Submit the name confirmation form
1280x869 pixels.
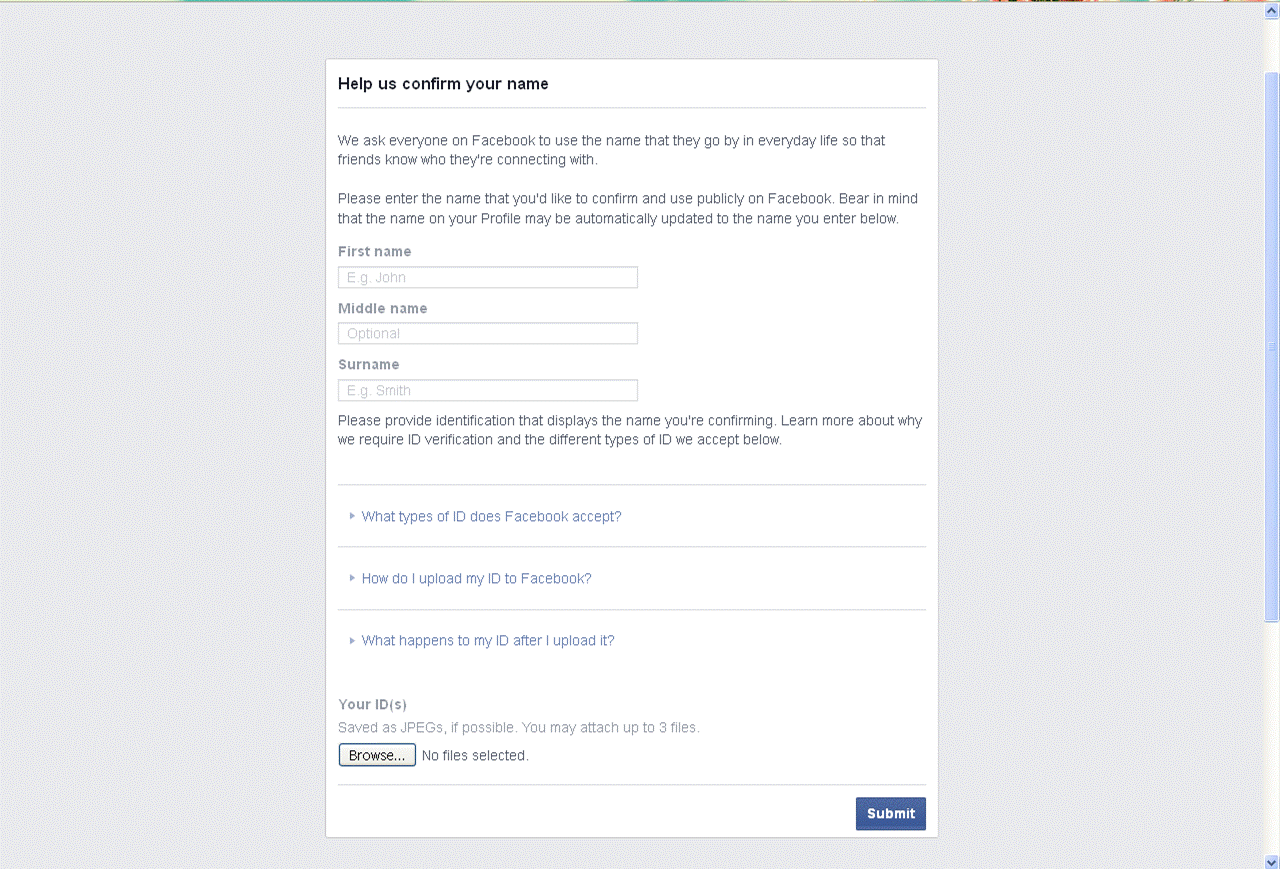pyautogui.click(x=890, y=813)
